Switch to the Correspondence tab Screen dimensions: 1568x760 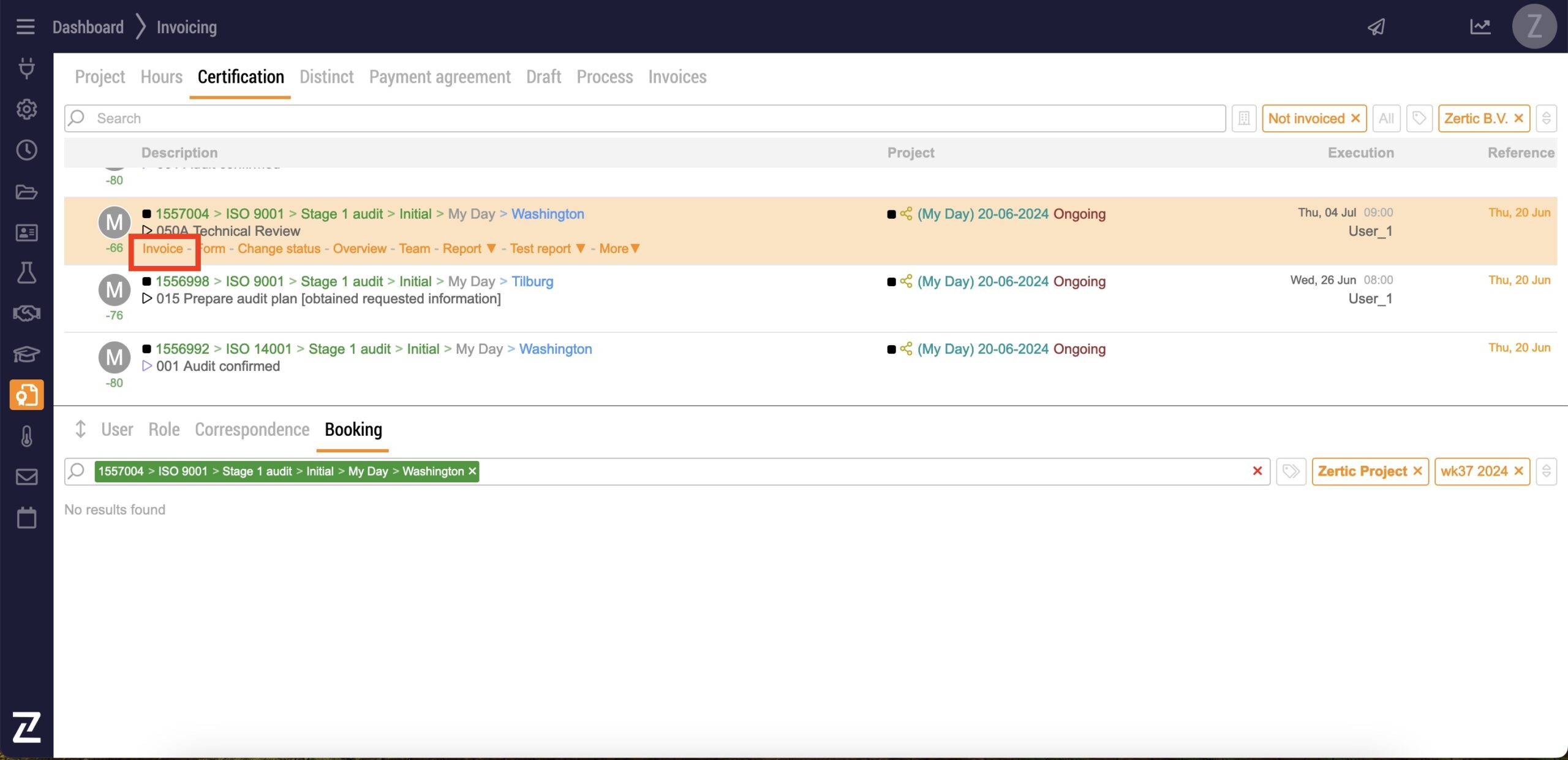coord(252,430)
